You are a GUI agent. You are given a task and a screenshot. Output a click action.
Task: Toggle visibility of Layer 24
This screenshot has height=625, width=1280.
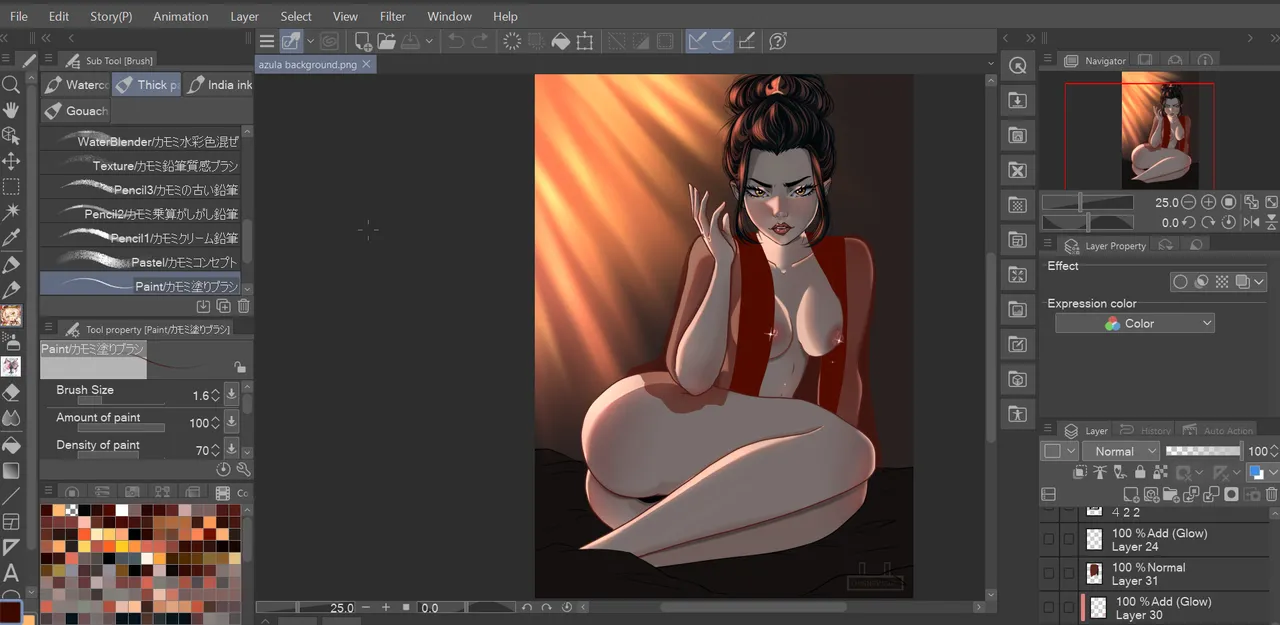1048,540
